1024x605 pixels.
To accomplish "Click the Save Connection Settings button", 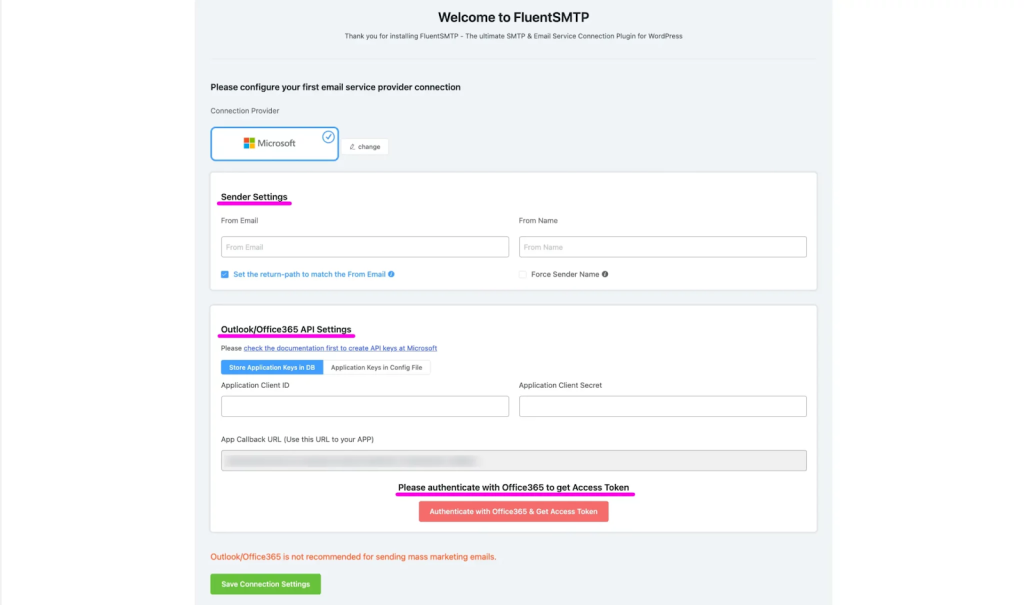I will (265, 584).
